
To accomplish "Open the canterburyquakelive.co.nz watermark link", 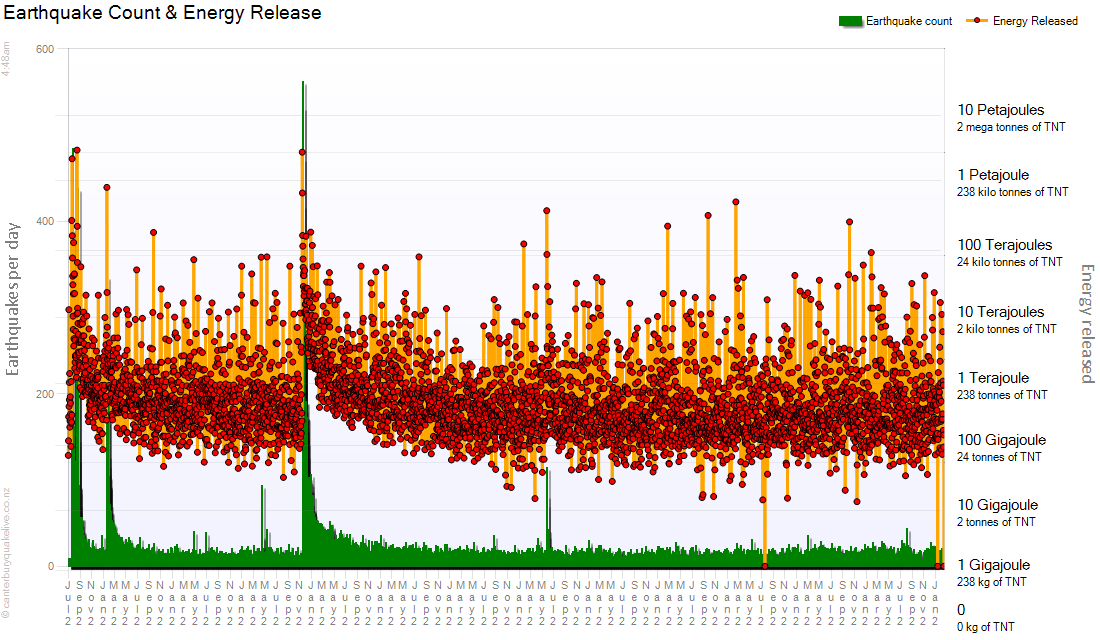I will (x=6, y=550).
